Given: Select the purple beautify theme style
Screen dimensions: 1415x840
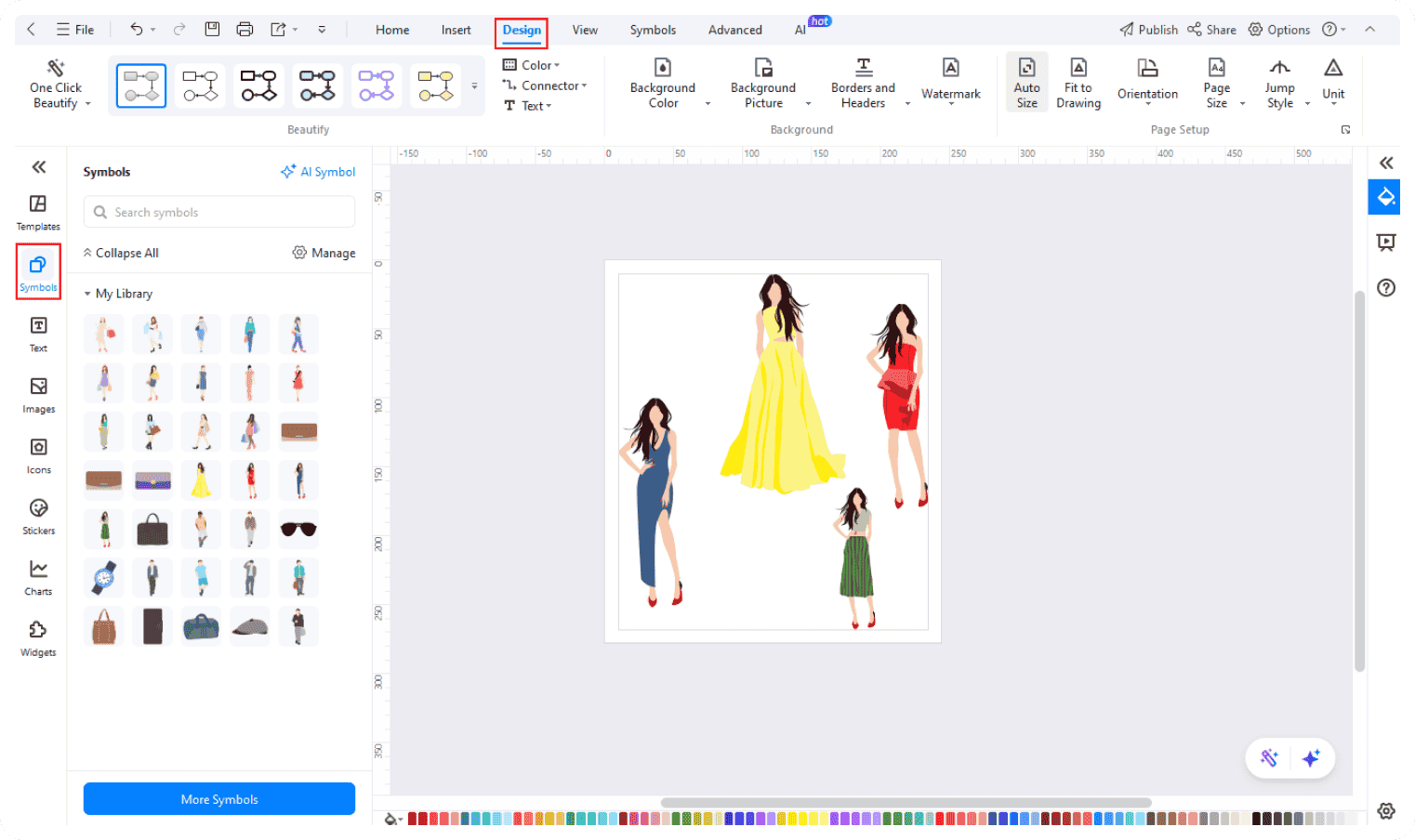Looking at the screenshot, I should (x=377, y=85).
